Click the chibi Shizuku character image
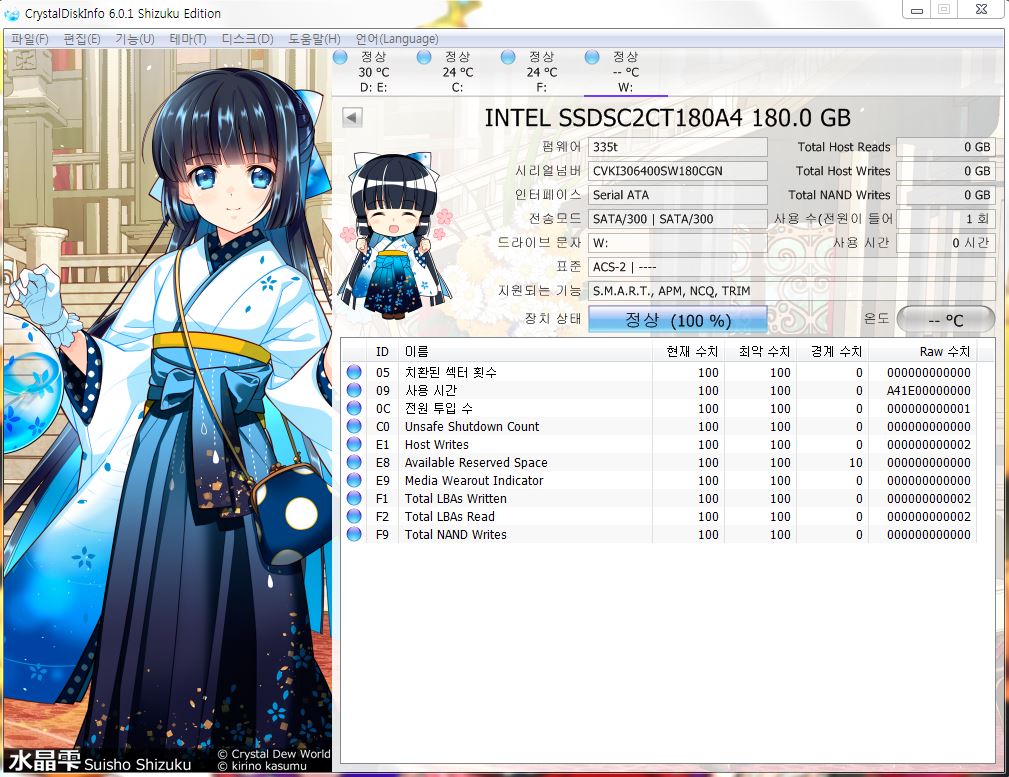Image resolution: width=1009 pixels, height=777 pixels. click(x=393, y=236)
